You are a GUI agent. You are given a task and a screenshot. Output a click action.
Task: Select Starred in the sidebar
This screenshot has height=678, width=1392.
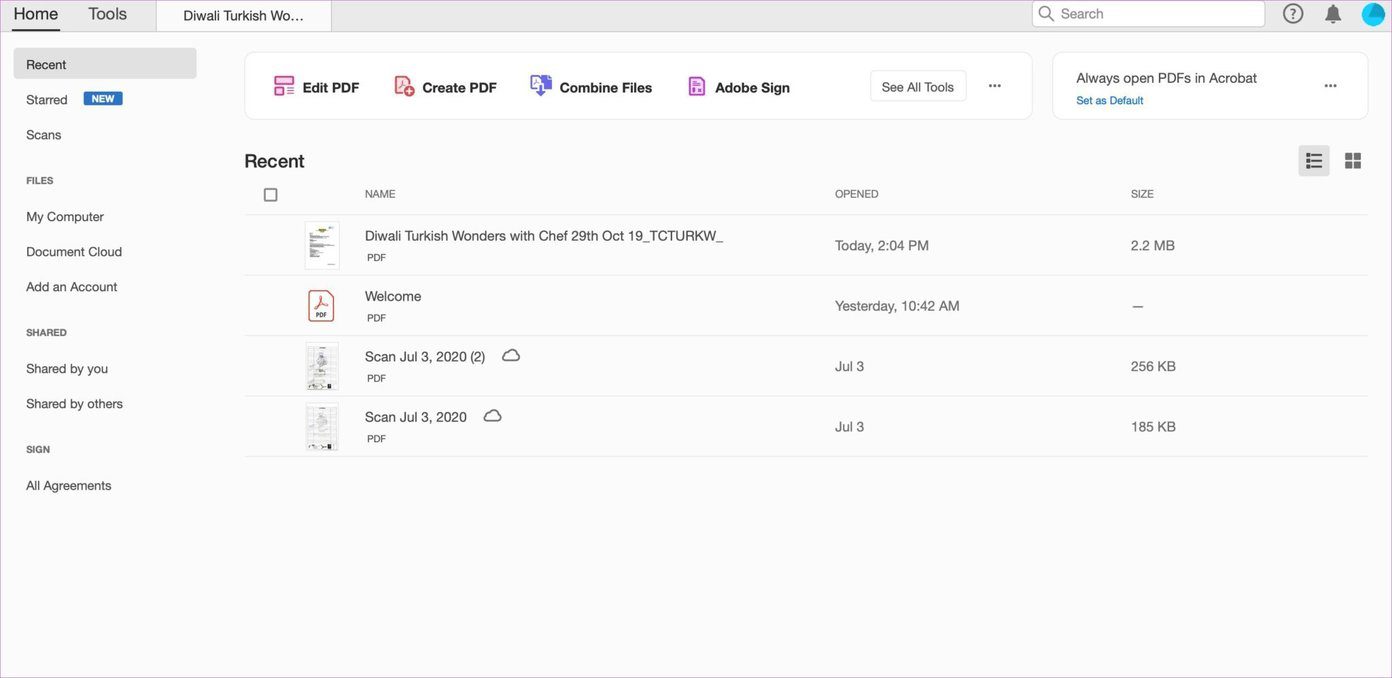[47, 100]
